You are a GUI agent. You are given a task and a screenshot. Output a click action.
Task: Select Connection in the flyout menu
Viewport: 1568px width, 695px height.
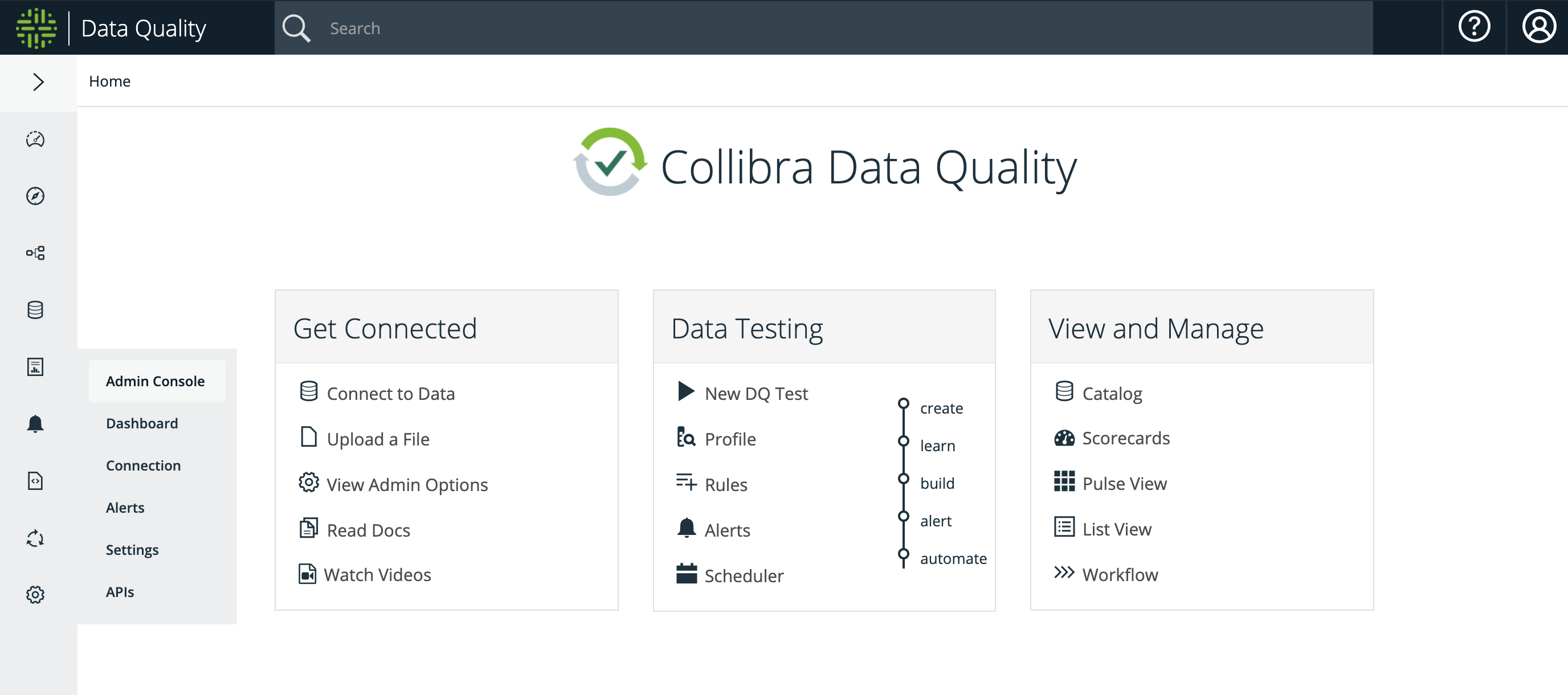point(143,465)
